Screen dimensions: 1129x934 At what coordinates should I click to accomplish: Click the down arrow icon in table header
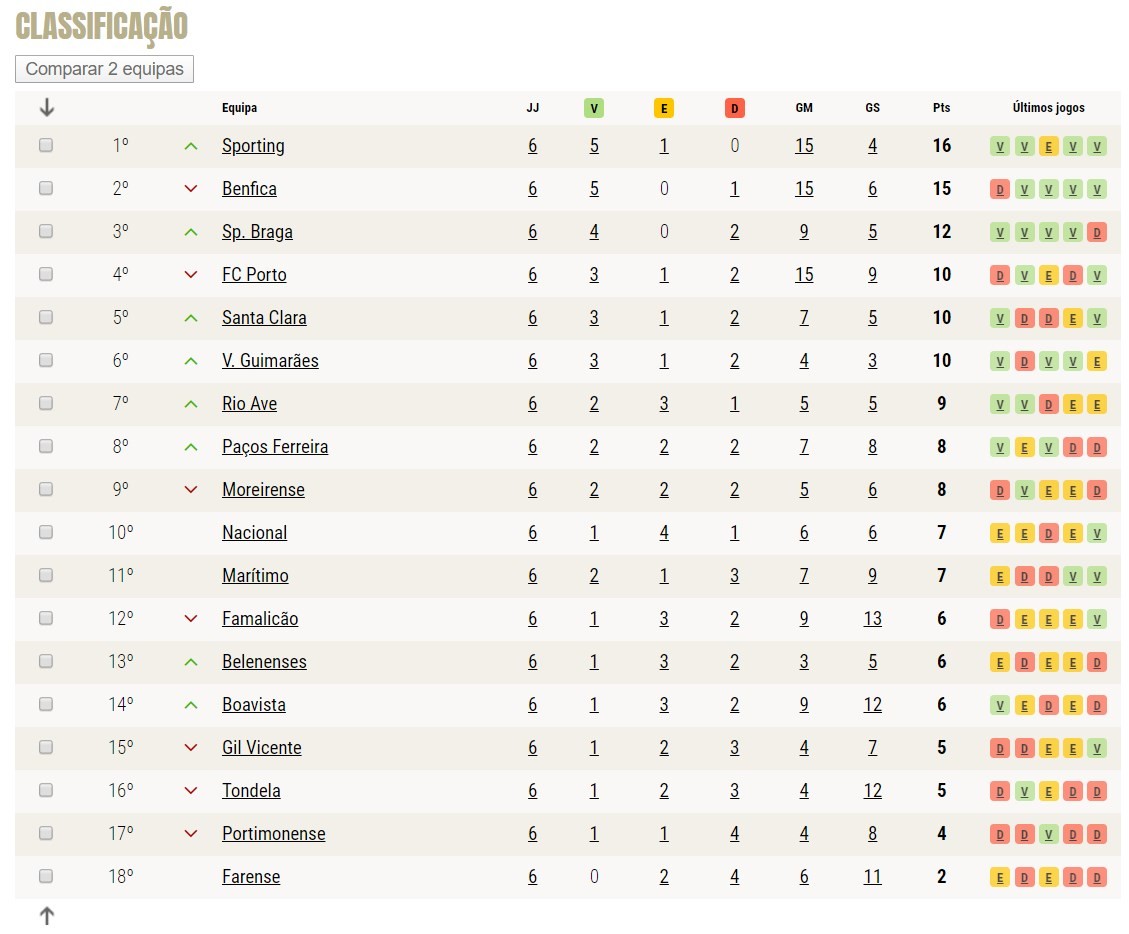[x=46, y=108]
